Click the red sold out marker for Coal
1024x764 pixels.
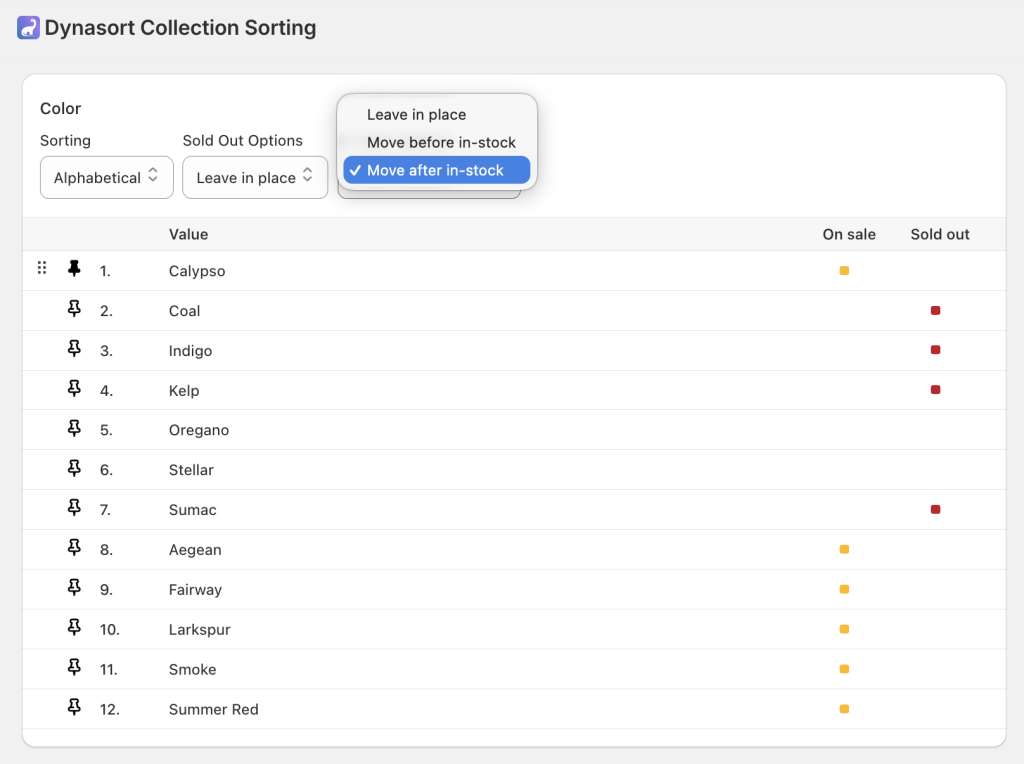click(935, 311)
